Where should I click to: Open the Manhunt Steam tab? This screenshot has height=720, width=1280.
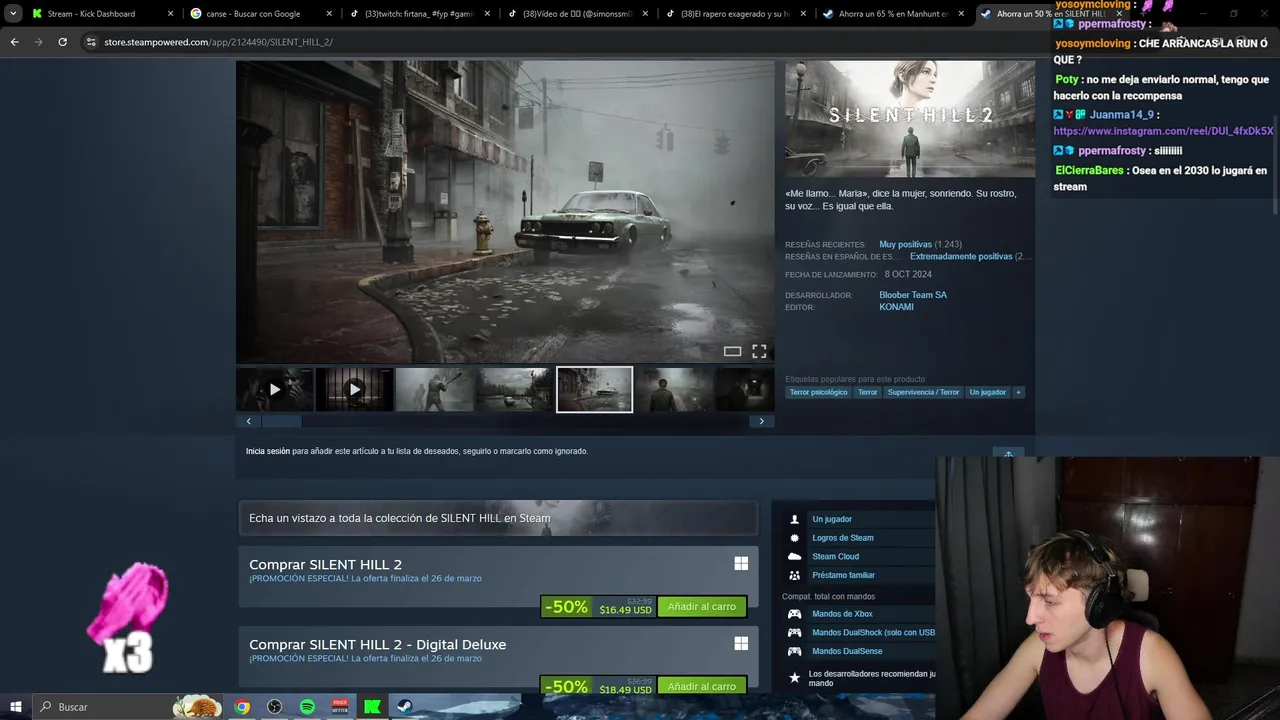click(893, 14)
